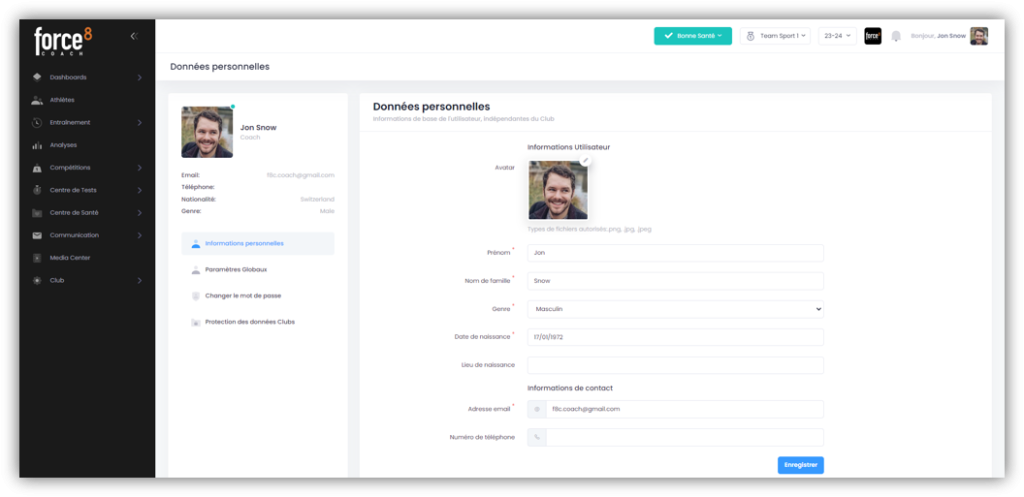Open the Bonne Santé dropdown
This screenshot has width=1024, height=497.
point(693,36)
